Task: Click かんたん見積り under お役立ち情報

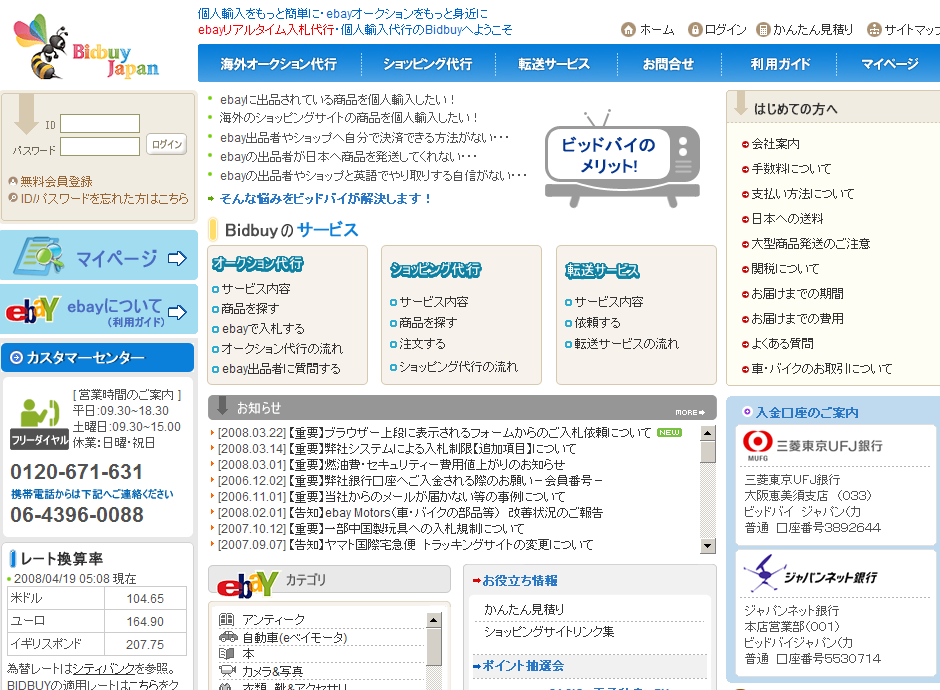Action: click(524, 610)
